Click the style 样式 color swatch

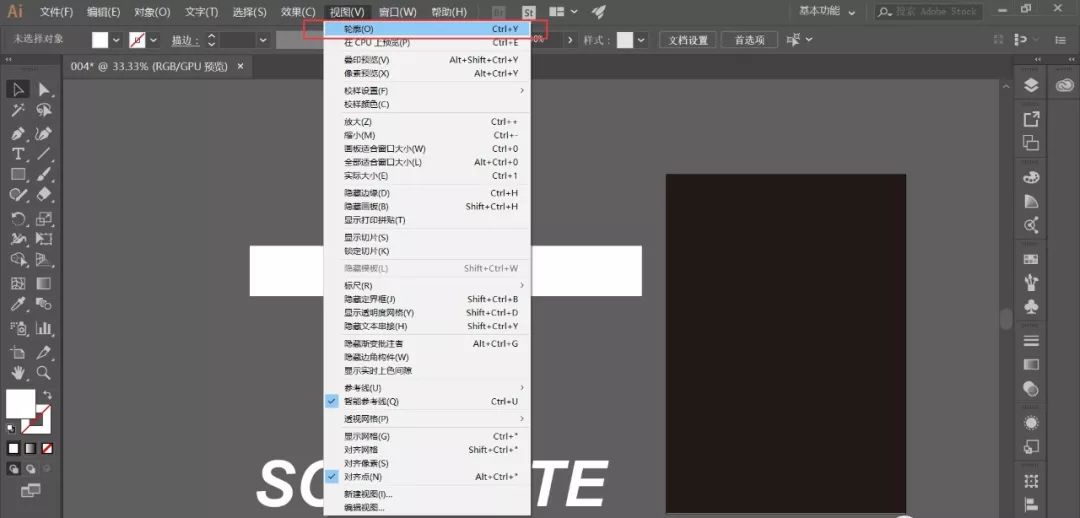coord(625,40)
